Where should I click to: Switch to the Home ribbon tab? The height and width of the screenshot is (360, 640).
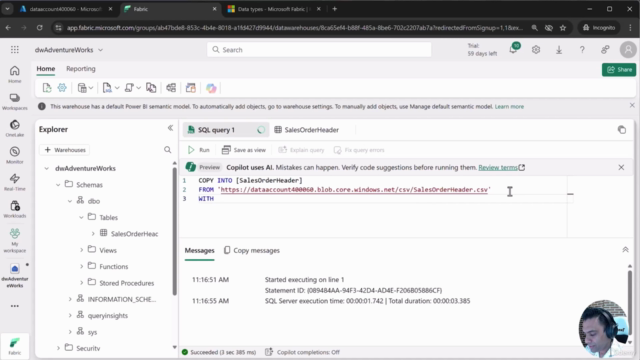point(46,69)
